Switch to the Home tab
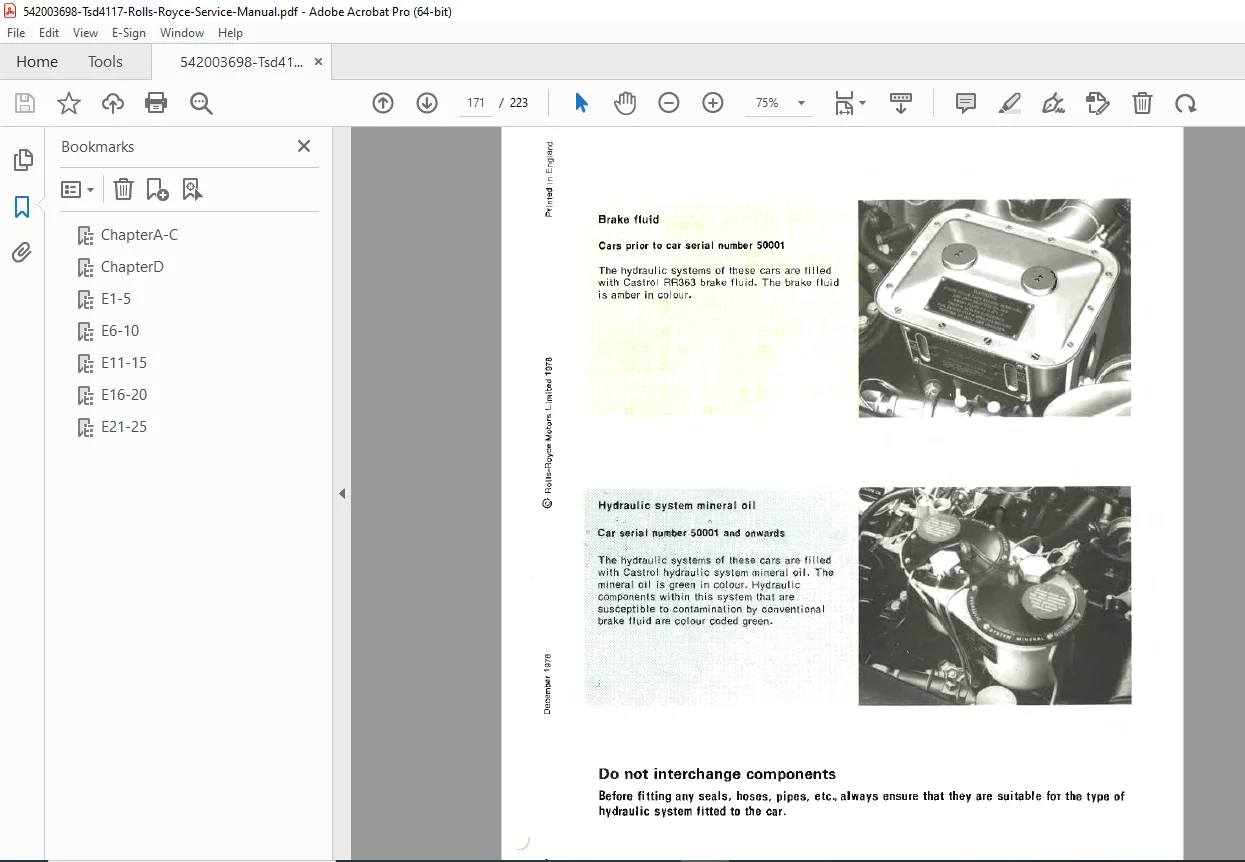Image resolution: width=1245 pixels, height=862 pixels. 37,61
